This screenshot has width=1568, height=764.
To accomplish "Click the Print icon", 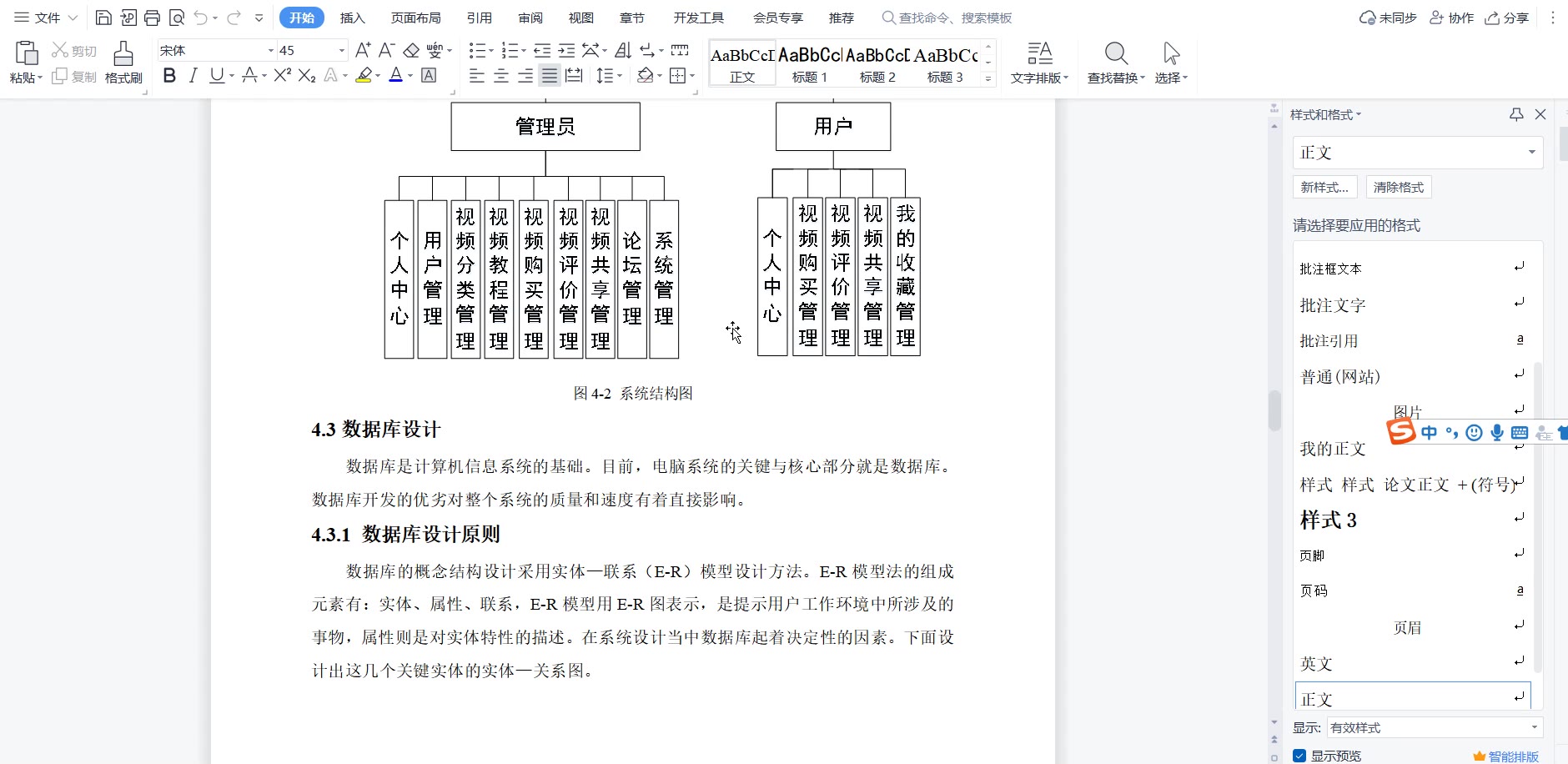I will tap(152, 18).
